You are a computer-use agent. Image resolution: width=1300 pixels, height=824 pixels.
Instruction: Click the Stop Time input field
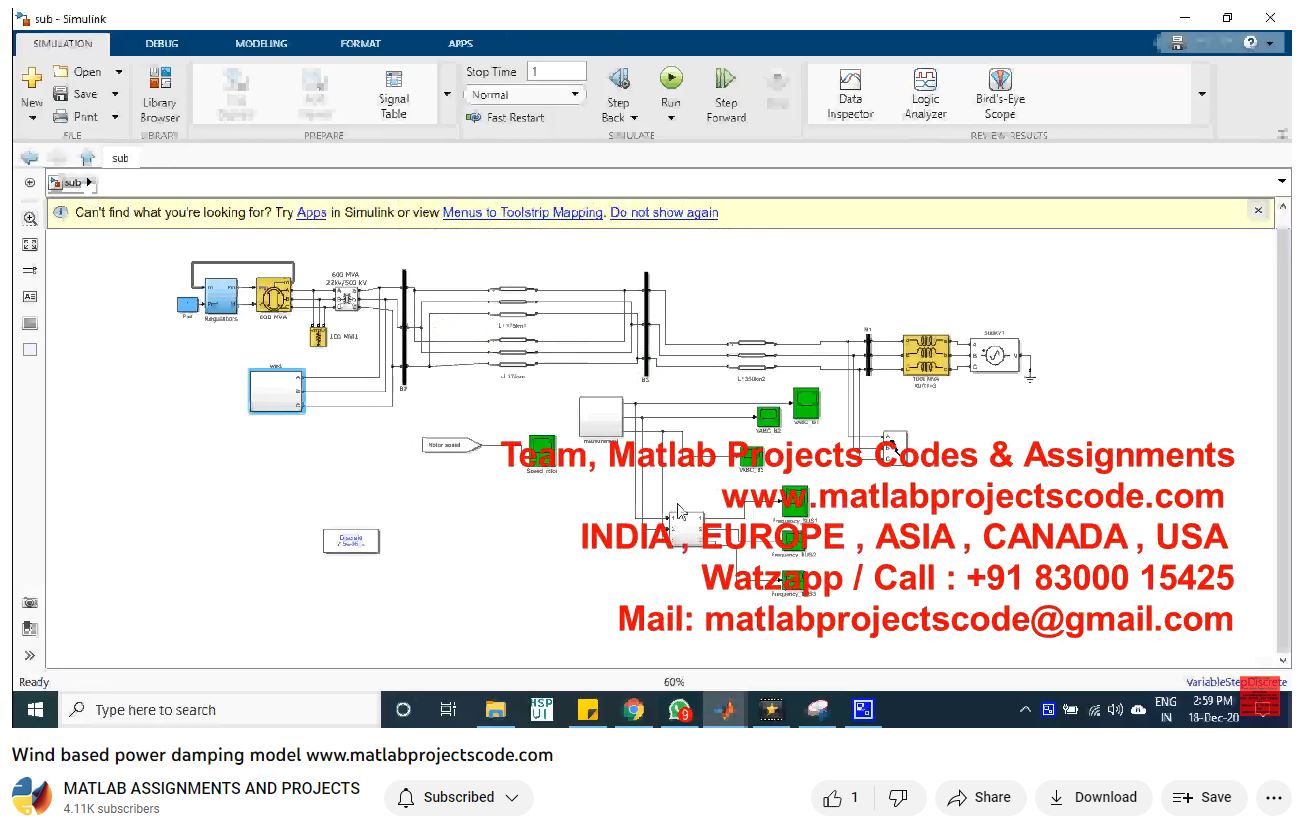point(556,72)
